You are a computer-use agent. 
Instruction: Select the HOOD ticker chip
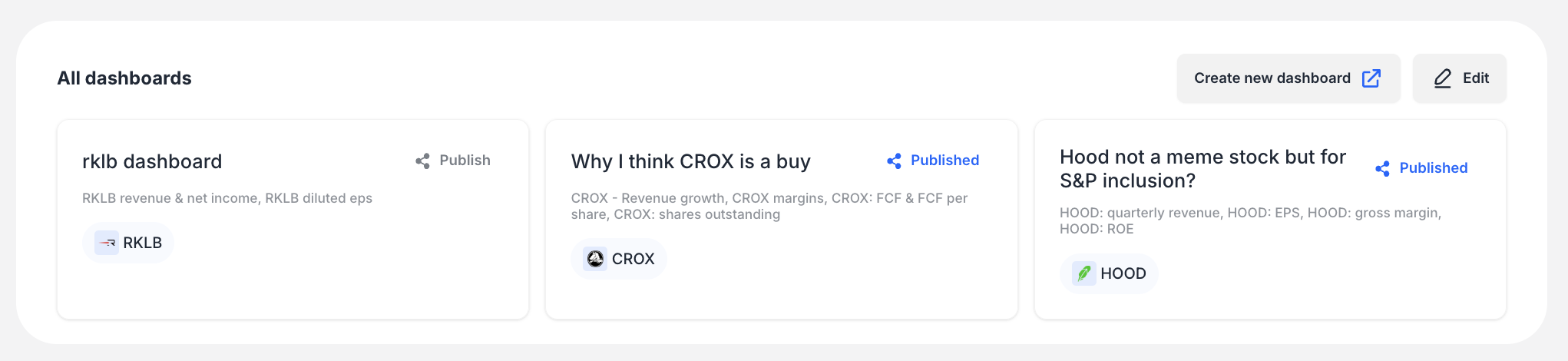click(1109, 273)
